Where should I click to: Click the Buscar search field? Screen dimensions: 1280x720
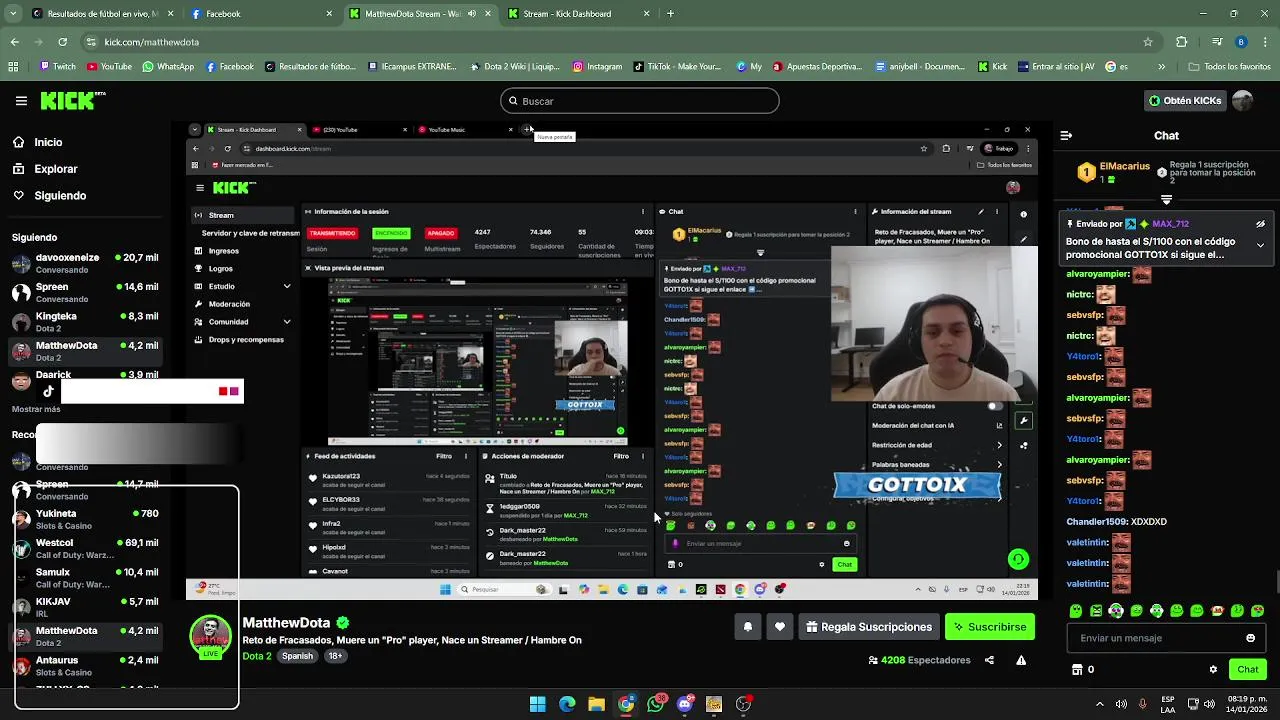click(640, 101)
